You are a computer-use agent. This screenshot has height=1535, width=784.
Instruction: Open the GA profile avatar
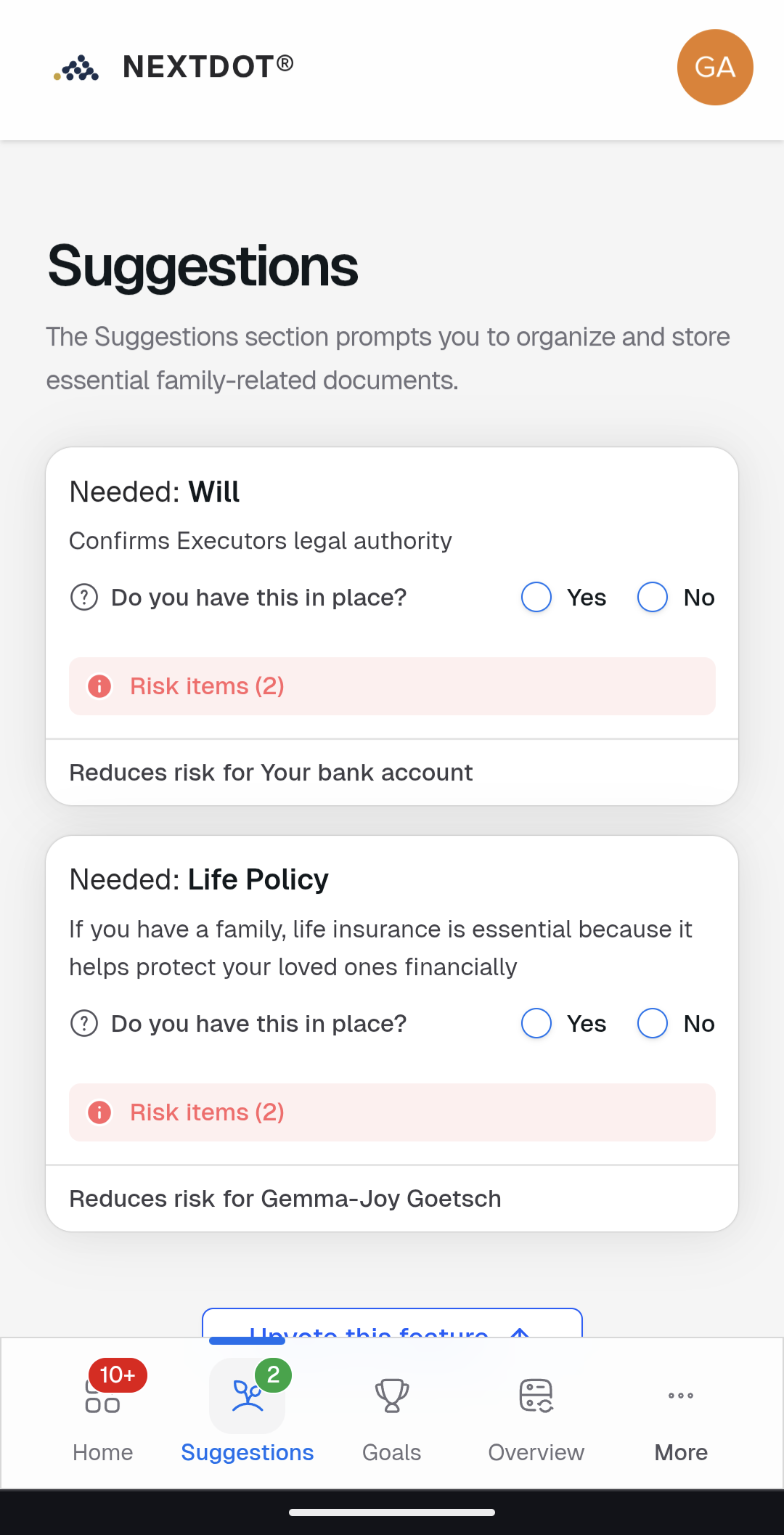click(714, 68)
